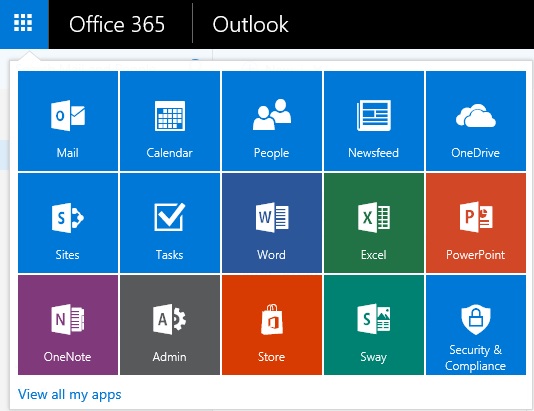Click the Outlook title in header

[250, 24]
